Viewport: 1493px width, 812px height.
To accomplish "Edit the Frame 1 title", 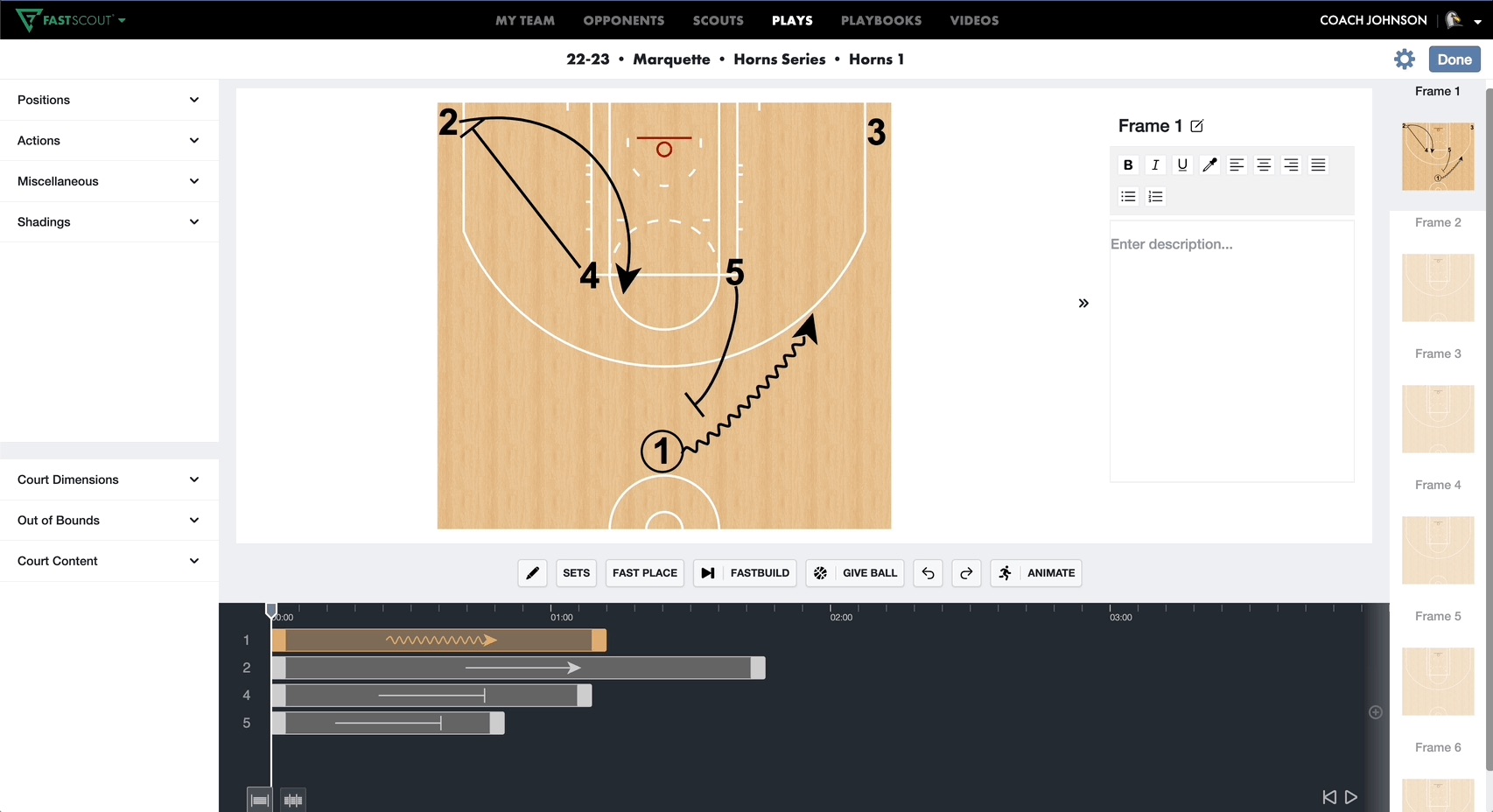I will pos(1197,126).
